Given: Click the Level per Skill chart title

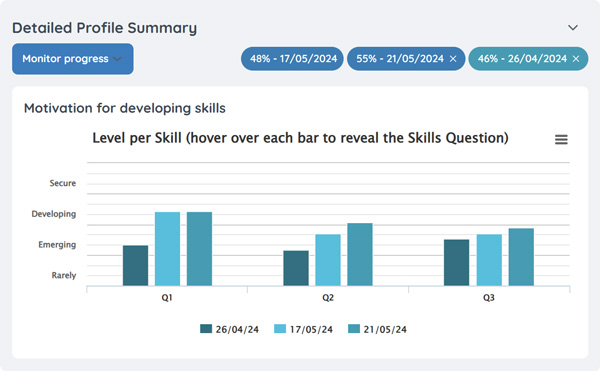Looking at the screenshot, I should coord(300,138).
